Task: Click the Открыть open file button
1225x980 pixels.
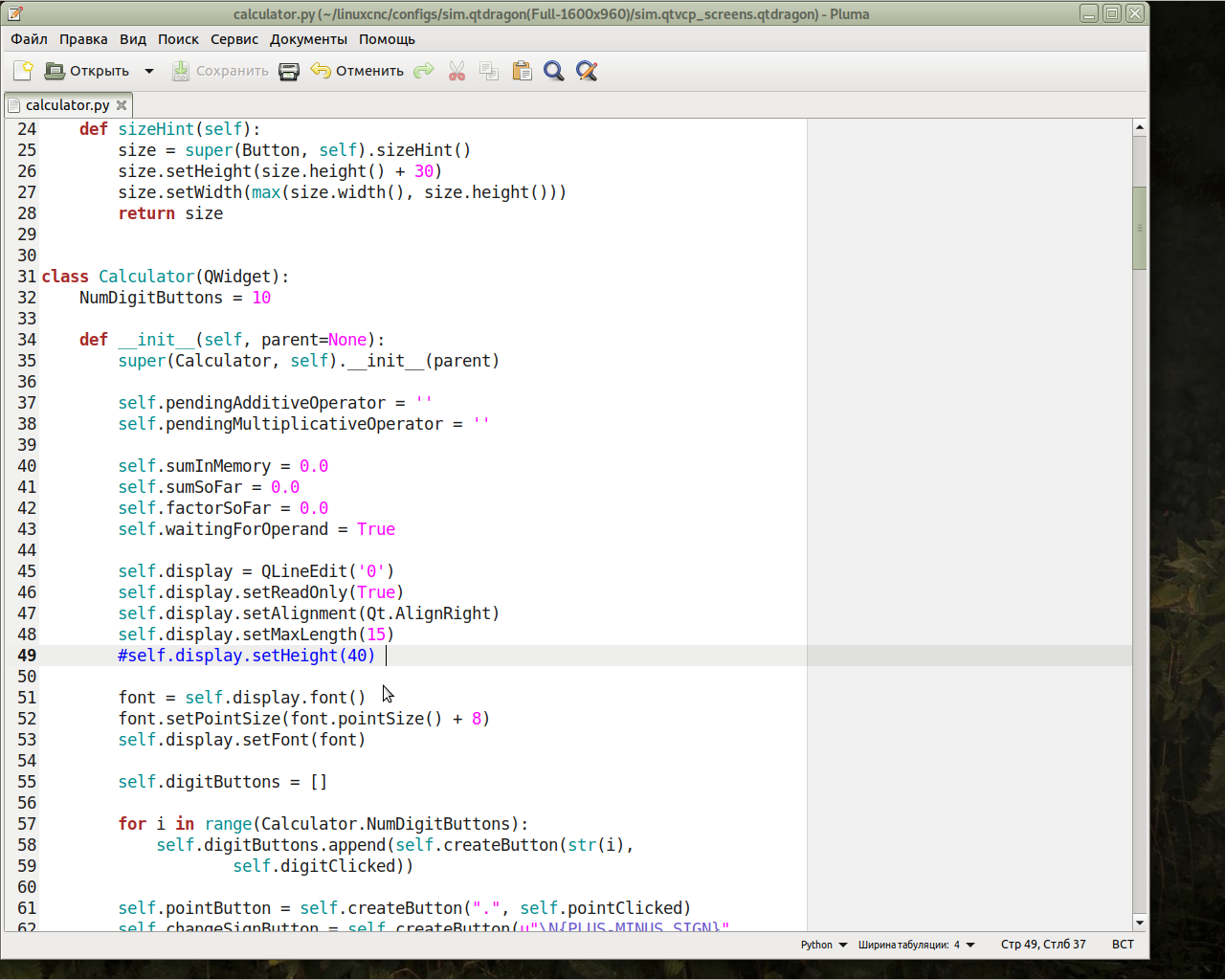Action: (87, 71)
